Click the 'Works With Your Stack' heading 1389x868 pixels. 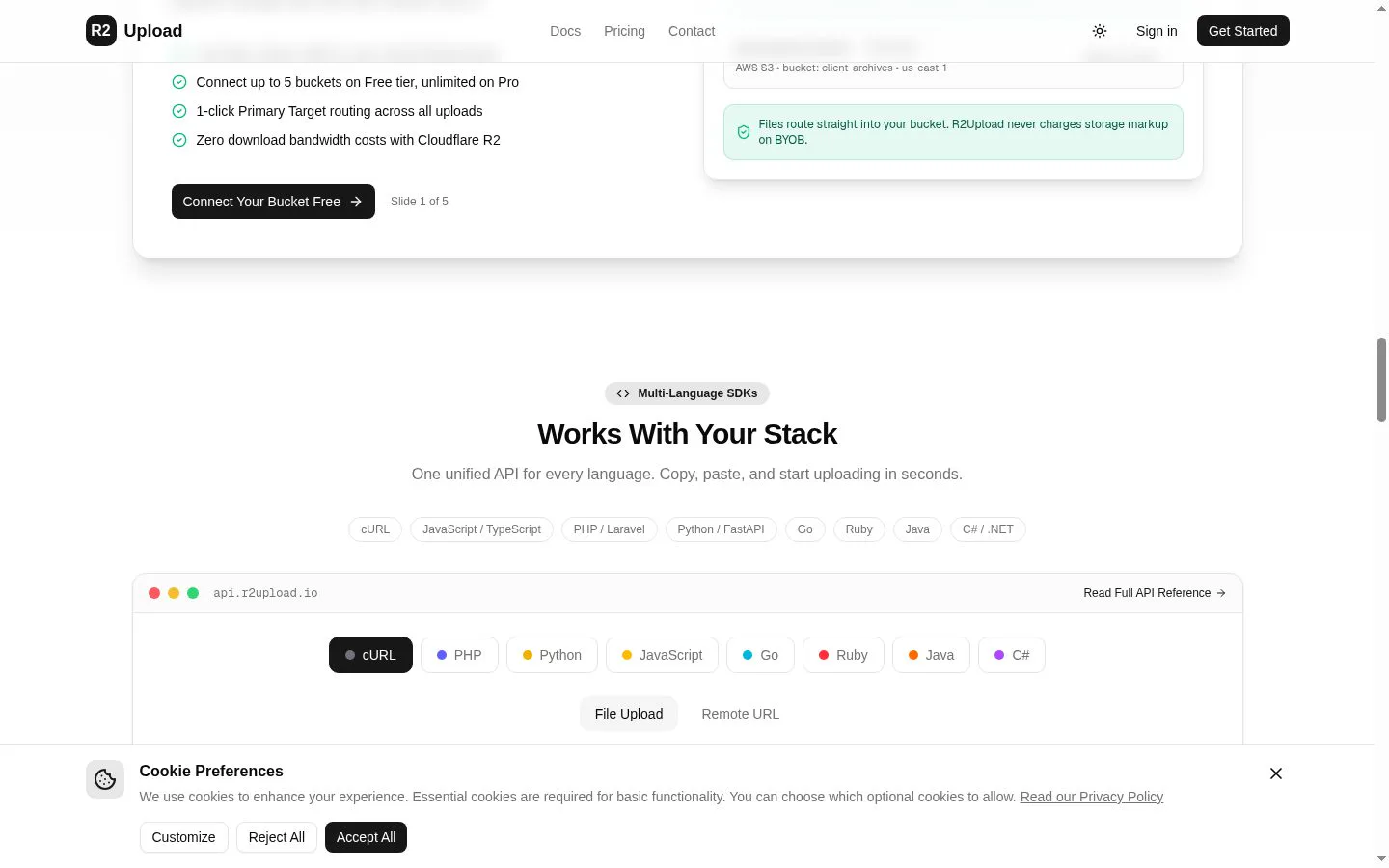click(687, 434)
